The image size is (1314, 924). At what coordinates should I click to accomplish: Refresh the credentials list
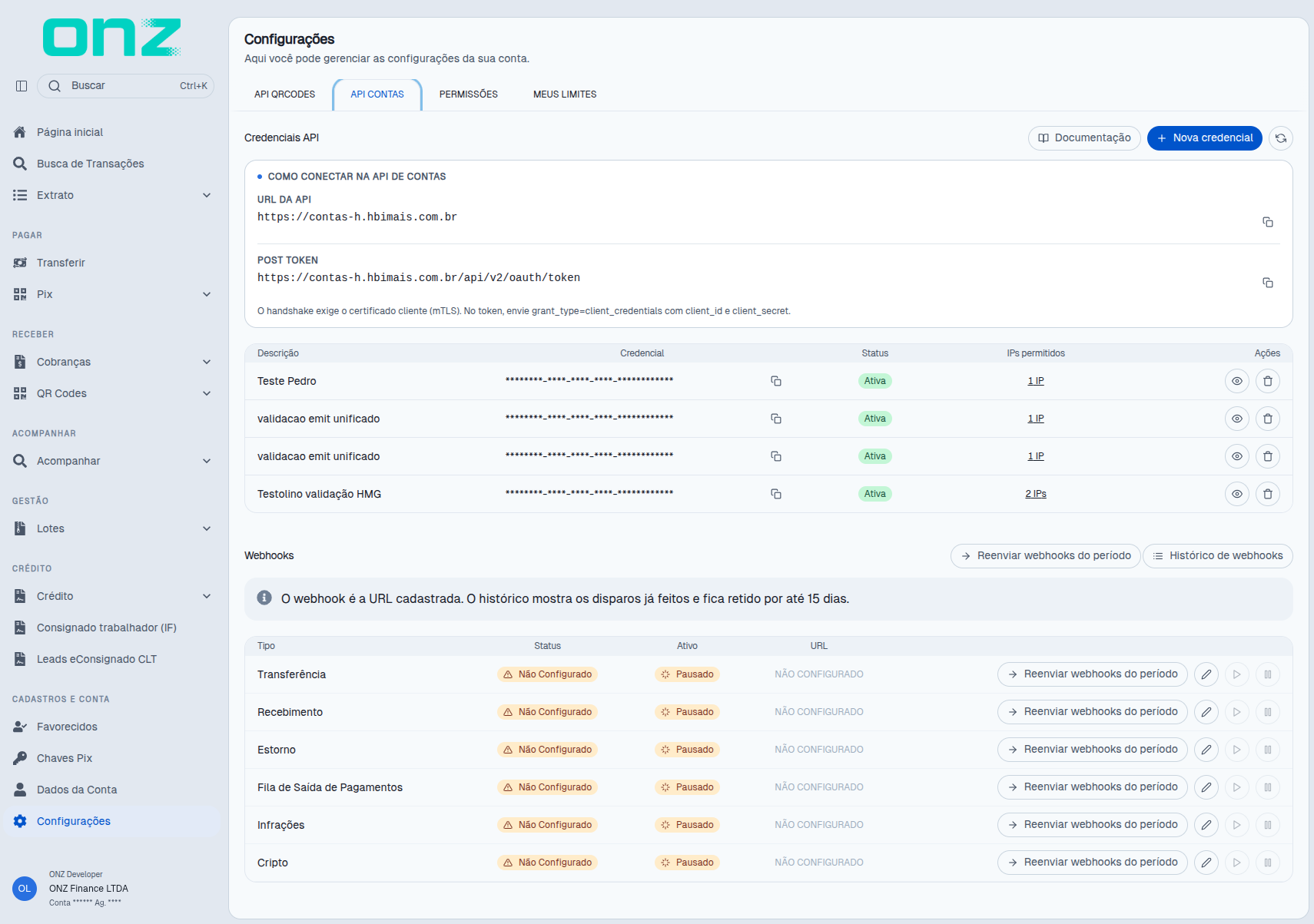(1281, 138)
